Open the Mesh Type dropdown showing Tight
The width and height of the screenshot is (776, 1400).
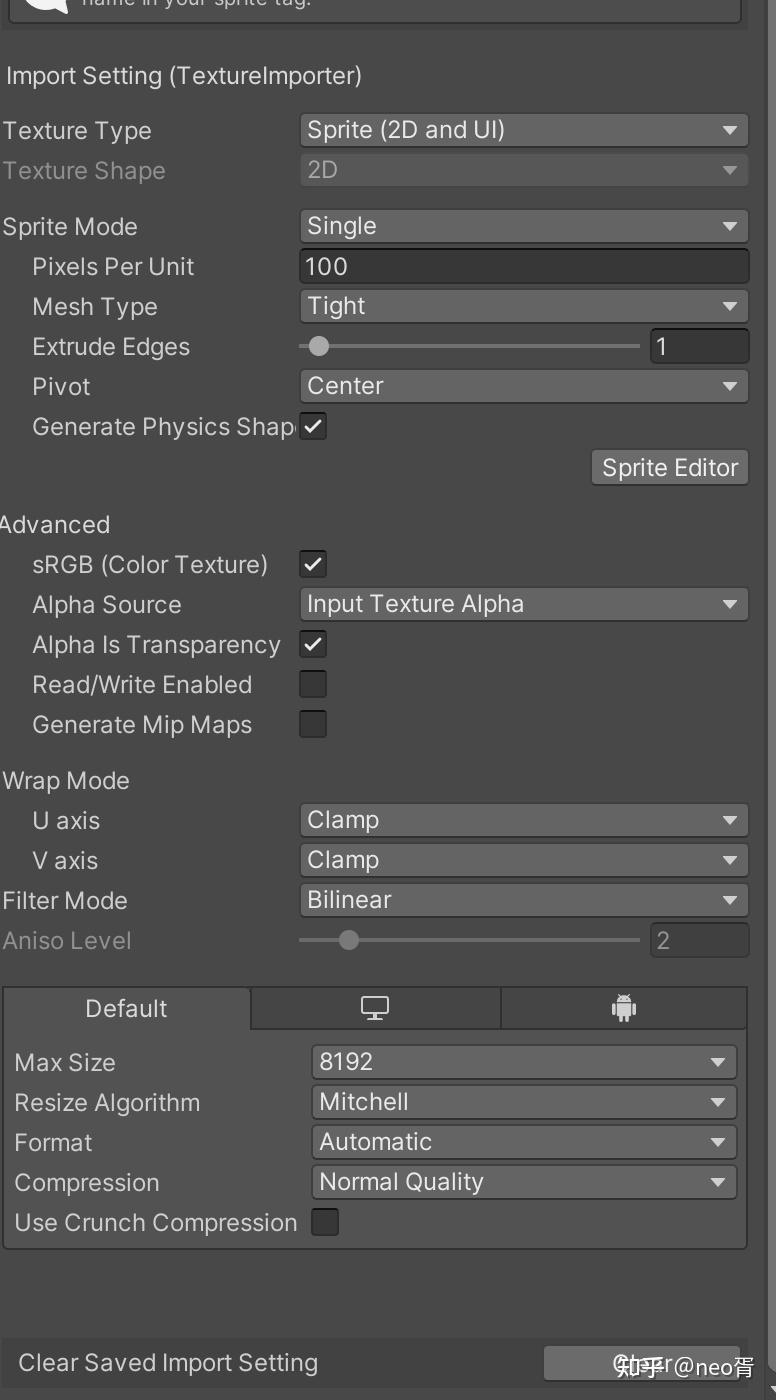pyautogui.click(x=524, y=306)
